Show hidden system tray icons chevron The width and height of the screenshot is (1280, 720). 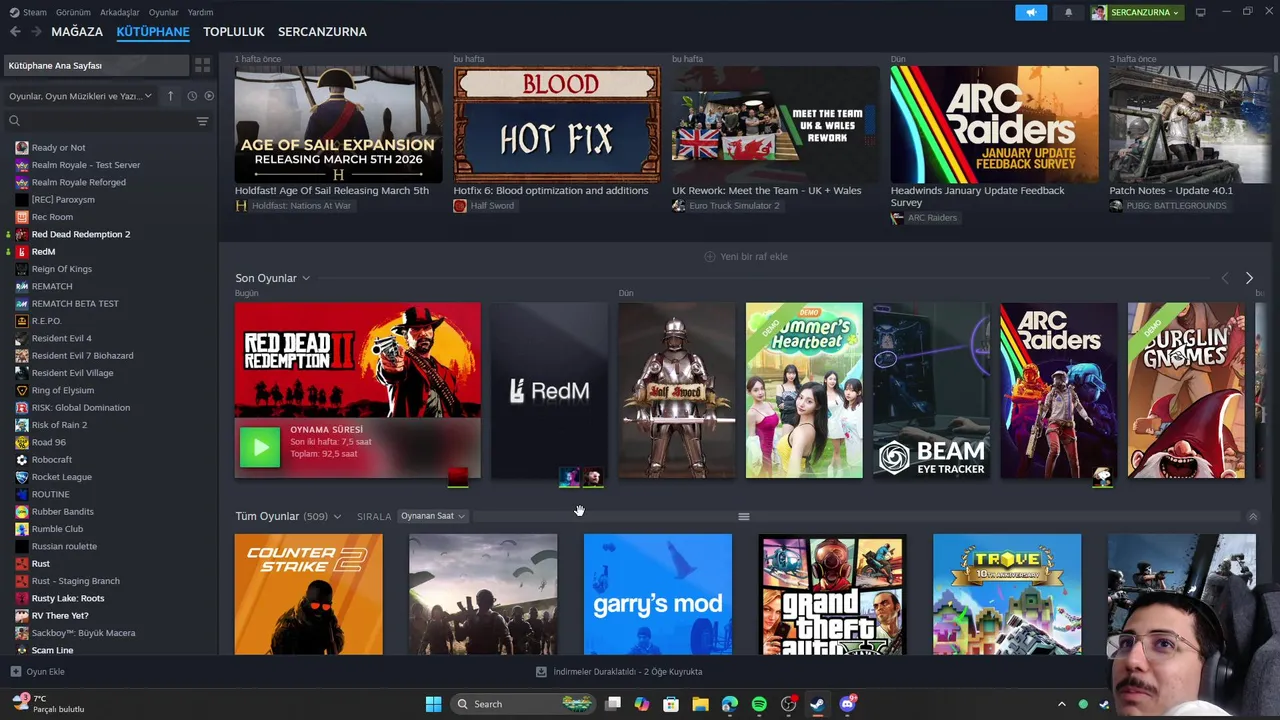[1062, 704]
